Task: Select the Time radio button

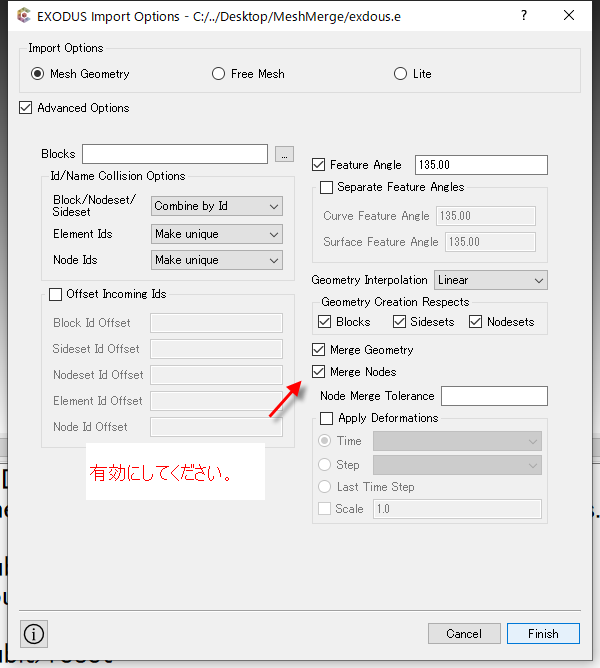Action: 325,441
